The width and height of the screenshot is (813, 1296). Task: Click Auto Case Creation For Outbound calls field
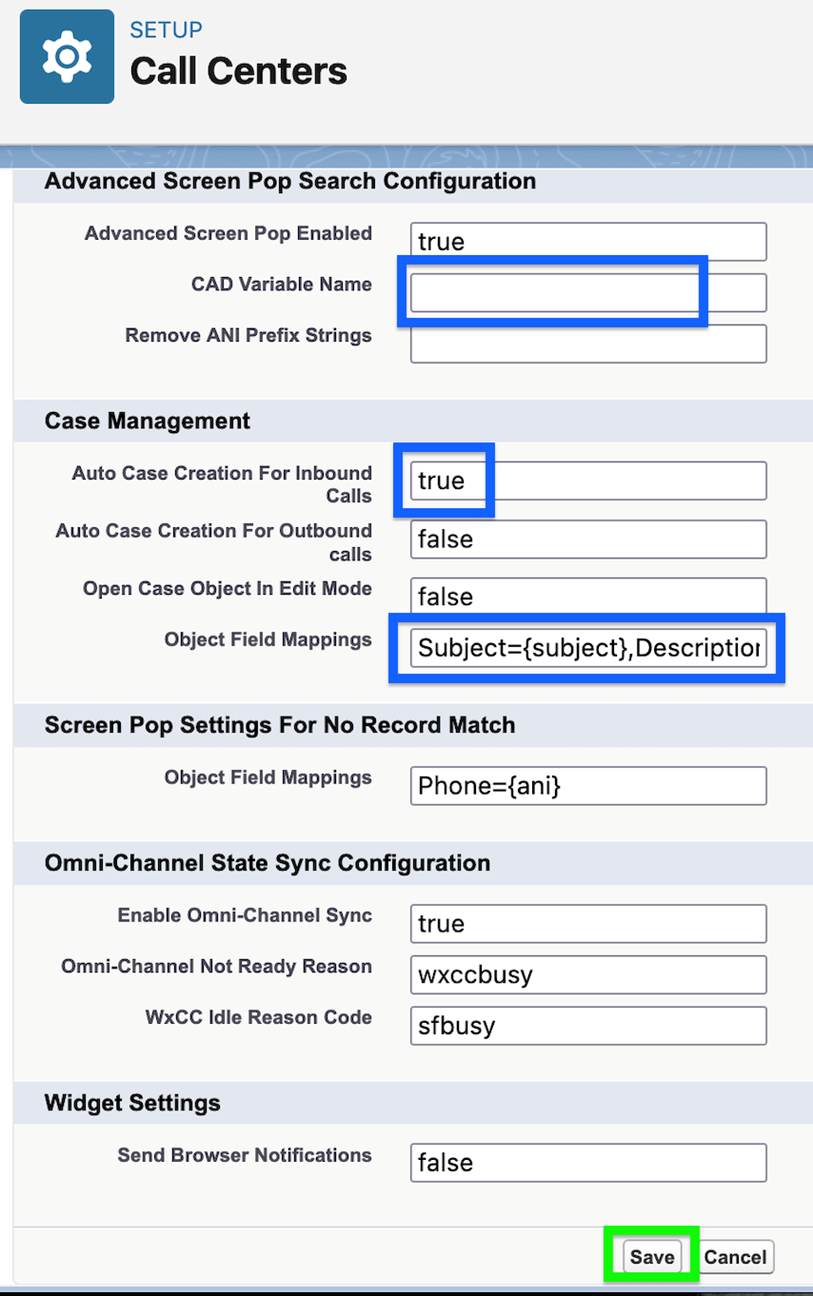[x=588, y=539]
